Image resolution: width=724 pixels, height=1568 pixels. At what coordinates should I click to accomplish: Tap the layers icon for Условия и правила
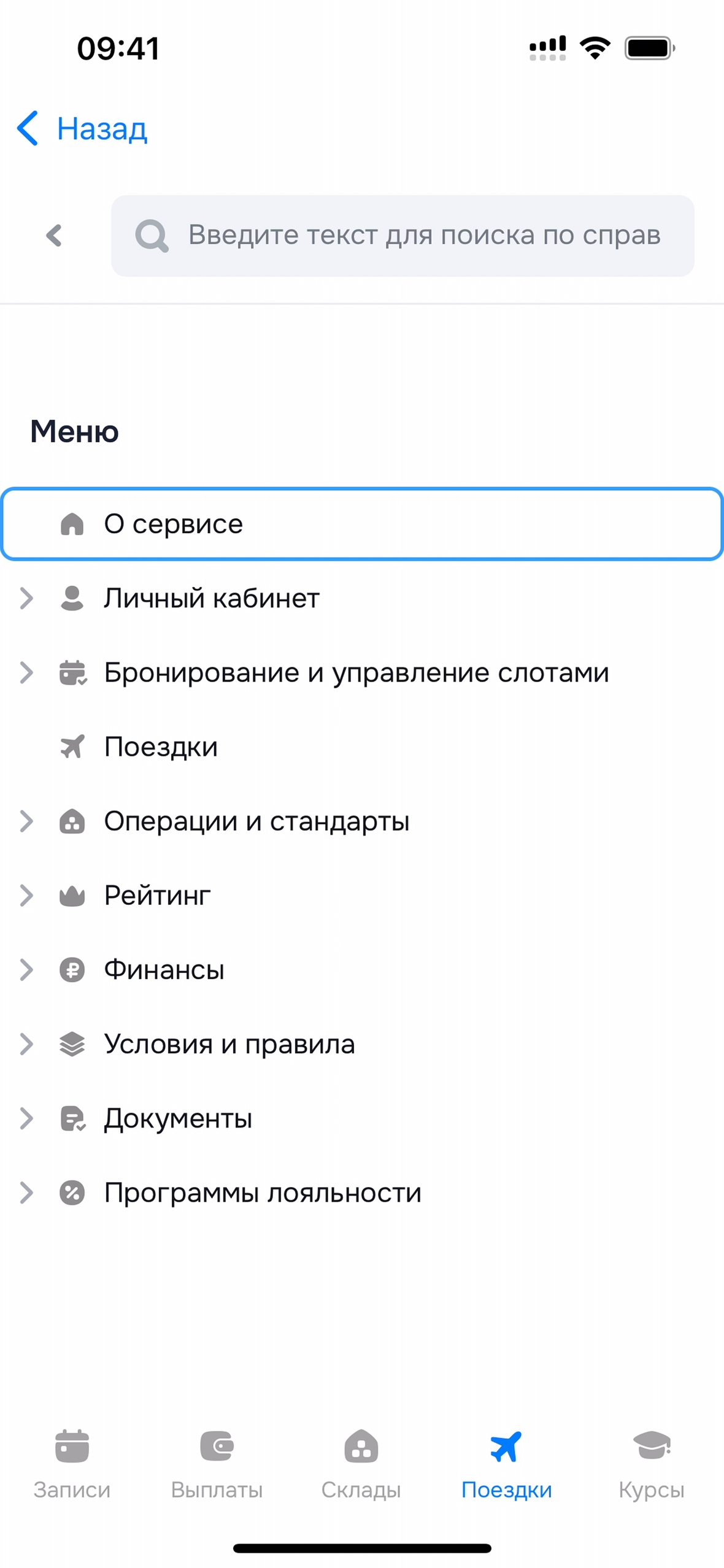point(72,1044)
